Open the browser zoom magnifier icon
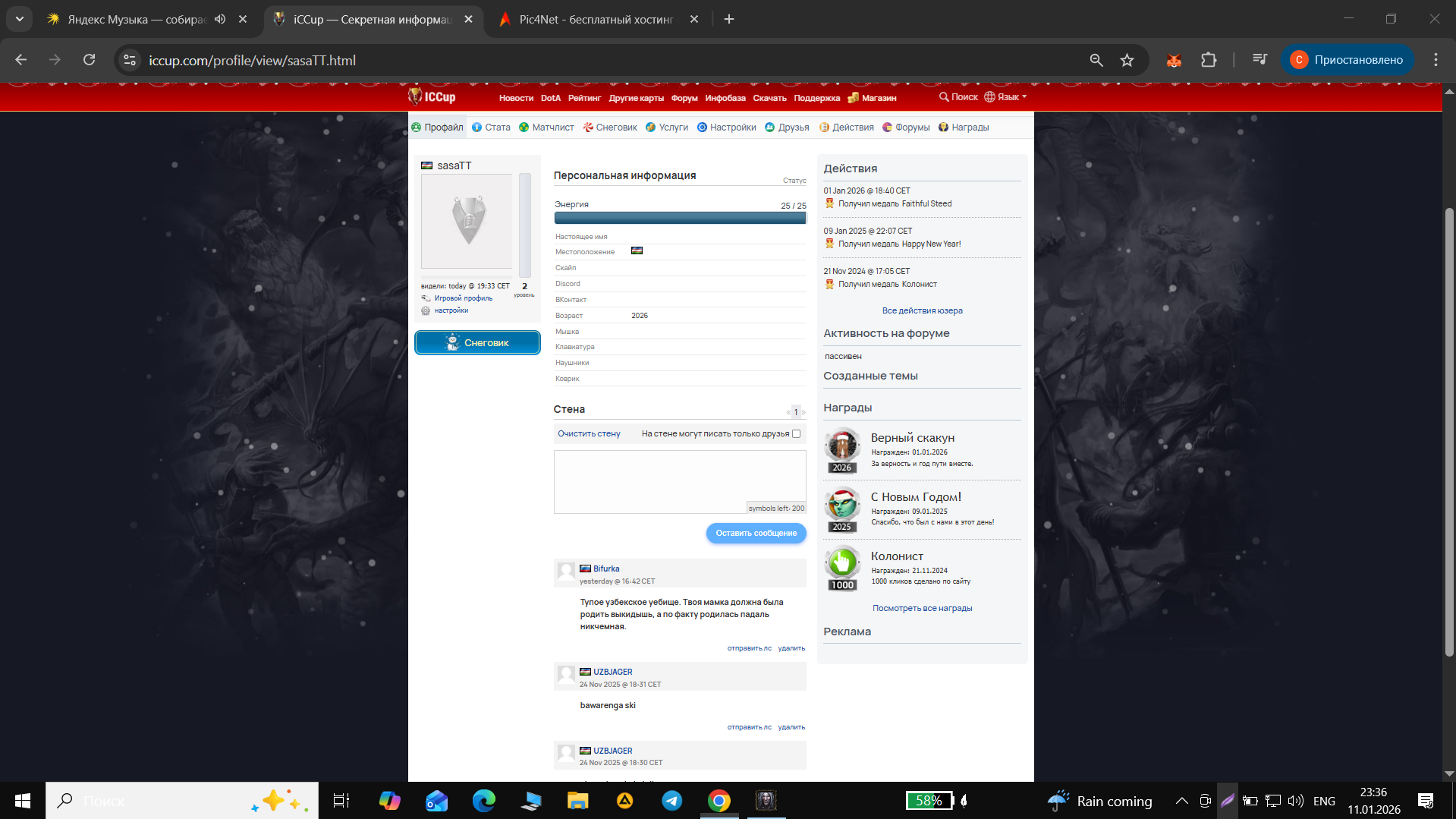Screen dimensions: 1456x819 pos(1096,60)
